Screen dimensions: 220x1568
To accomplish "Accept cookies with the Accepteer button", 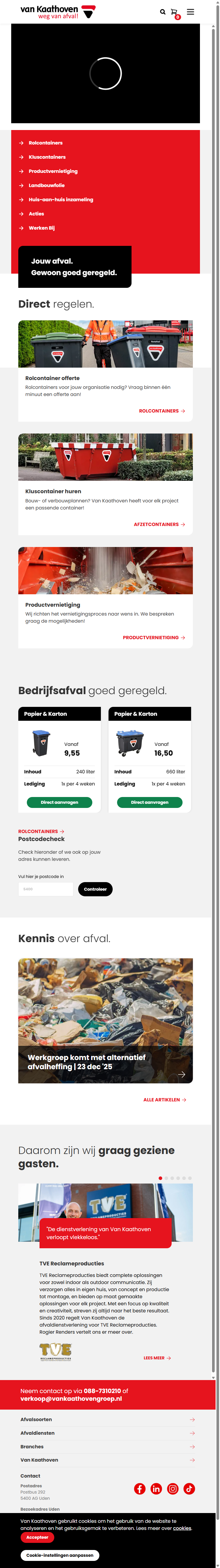I will click(x=37, y=1537).
